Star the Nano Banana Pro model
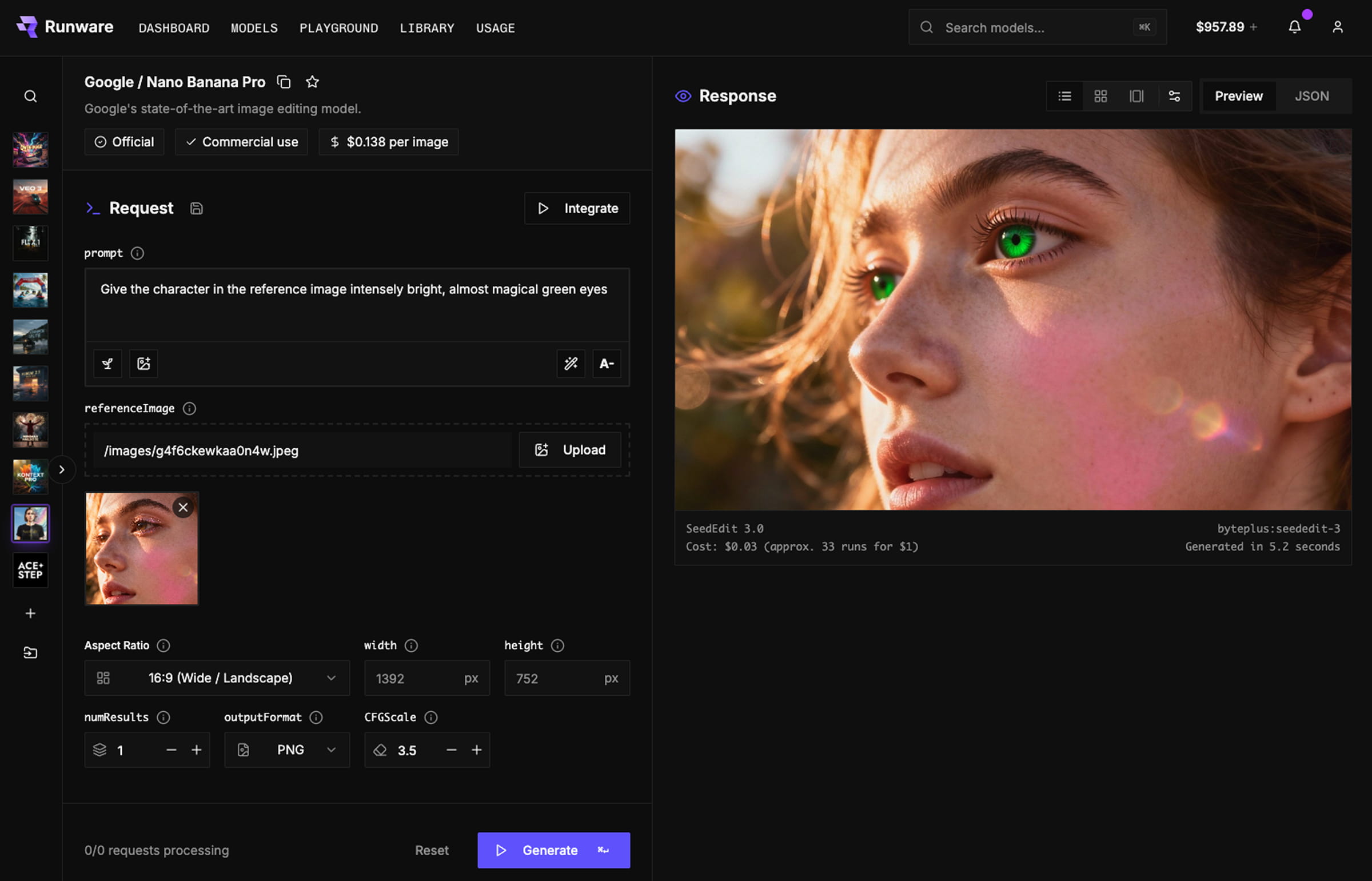 pyautogui.click(x=312, y=81)
